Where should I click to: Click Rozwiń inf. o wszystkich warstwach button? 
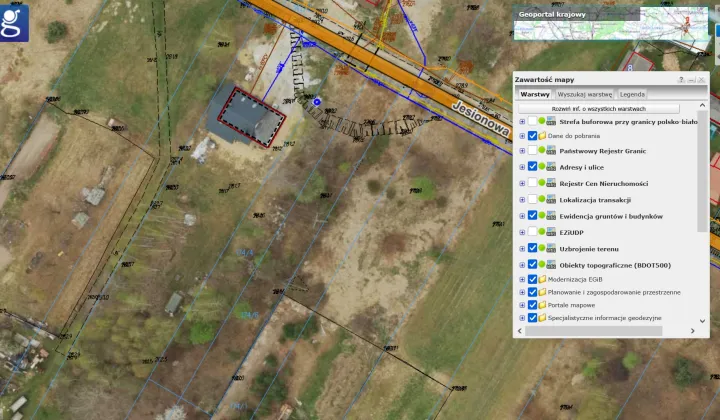(598, 109)
